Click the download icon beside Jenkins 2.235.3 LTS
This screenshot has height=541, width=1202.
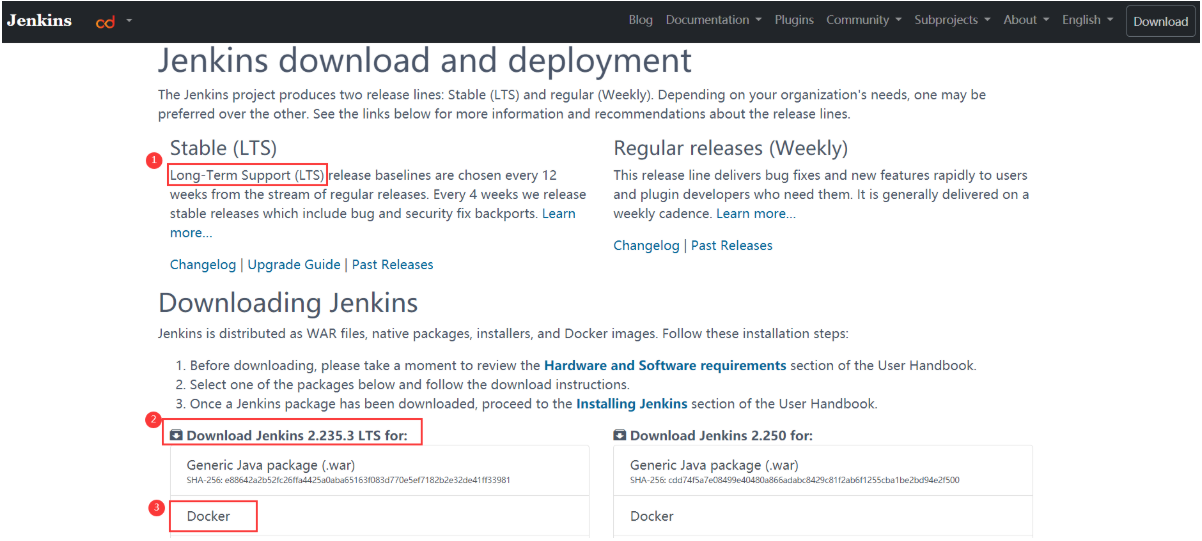[176, 435]
